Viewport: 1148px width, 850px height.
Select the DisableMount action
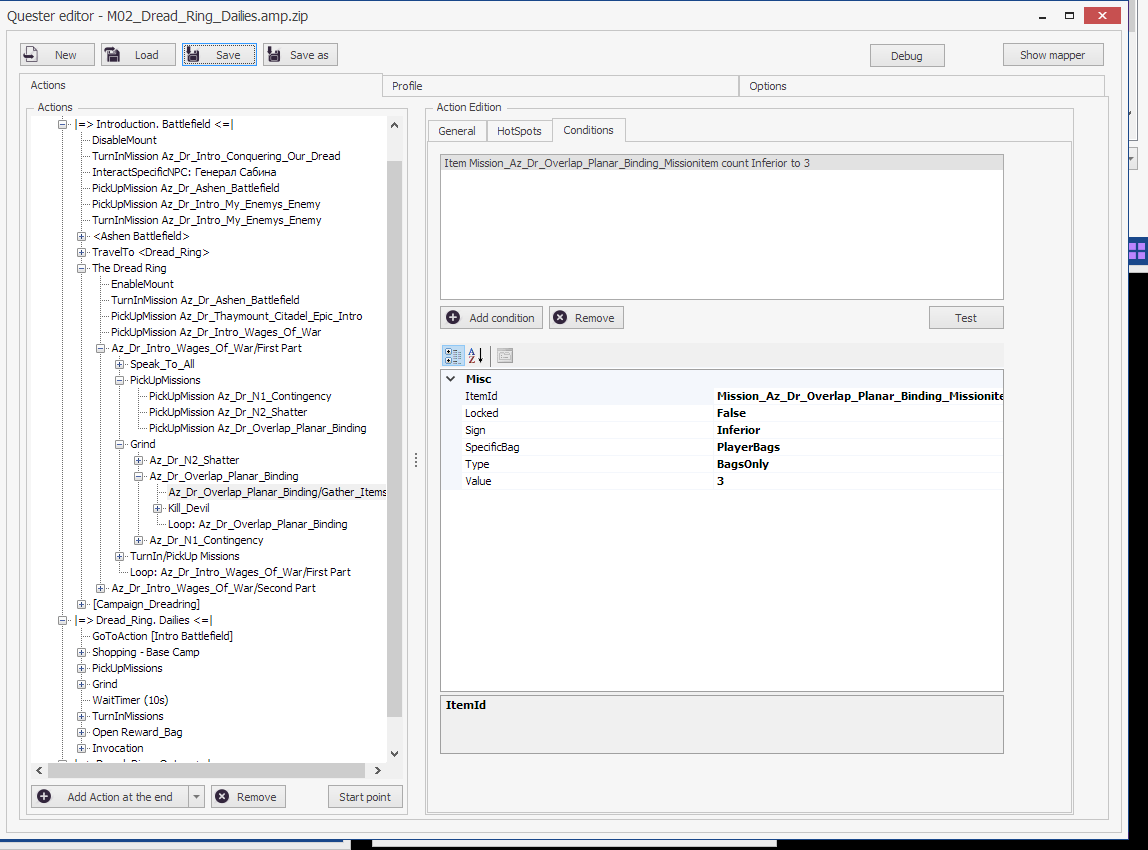pos(124,140)
